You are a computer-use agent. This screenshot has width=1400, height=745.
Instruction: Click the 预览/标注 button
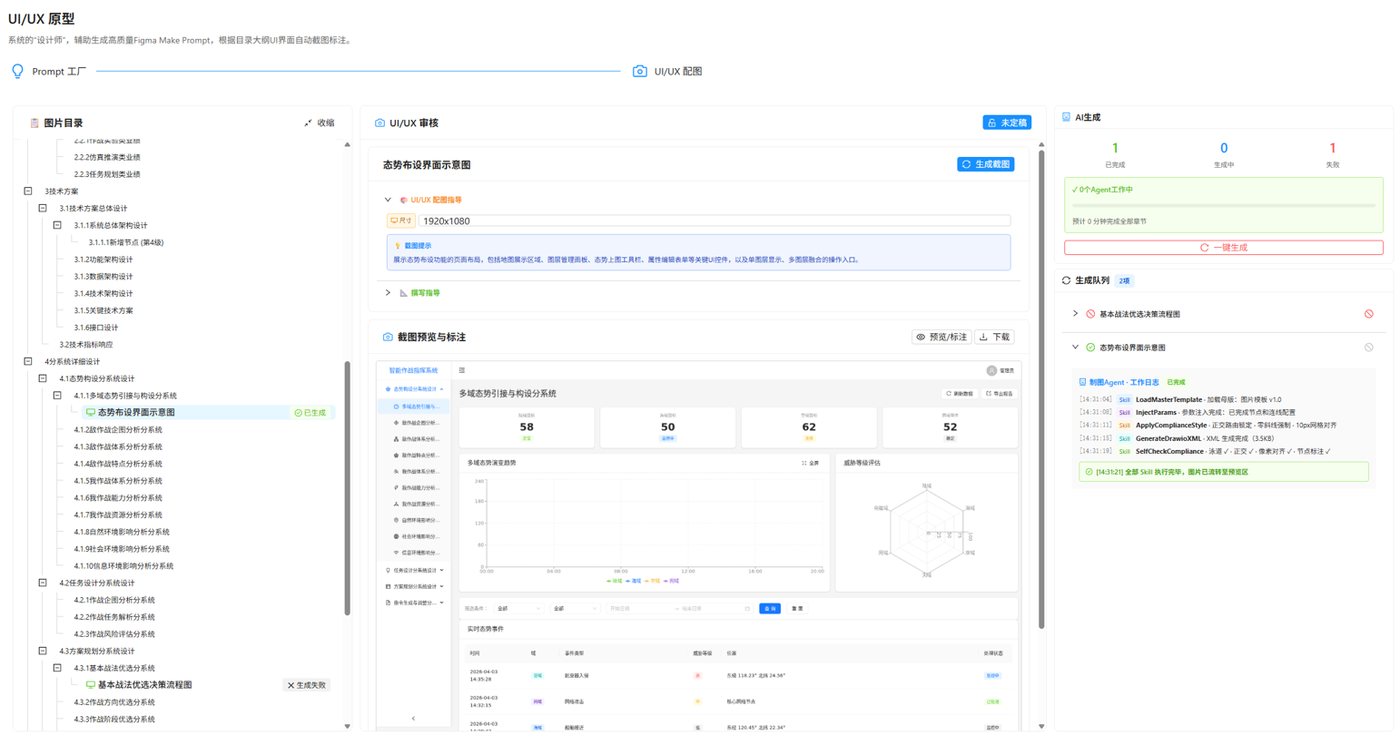[x=942, y=337]
